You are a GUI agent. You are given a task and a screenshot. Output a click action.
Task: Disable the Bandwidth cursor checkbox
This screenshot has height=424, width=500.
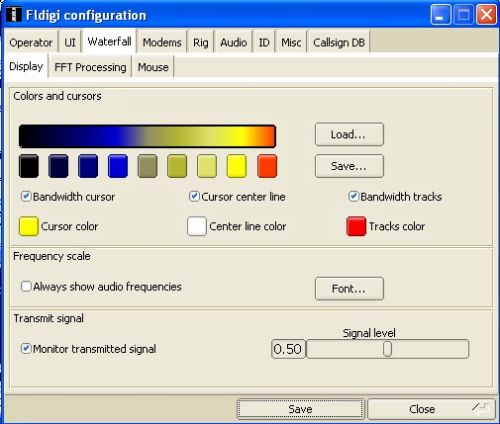[26, 196]
